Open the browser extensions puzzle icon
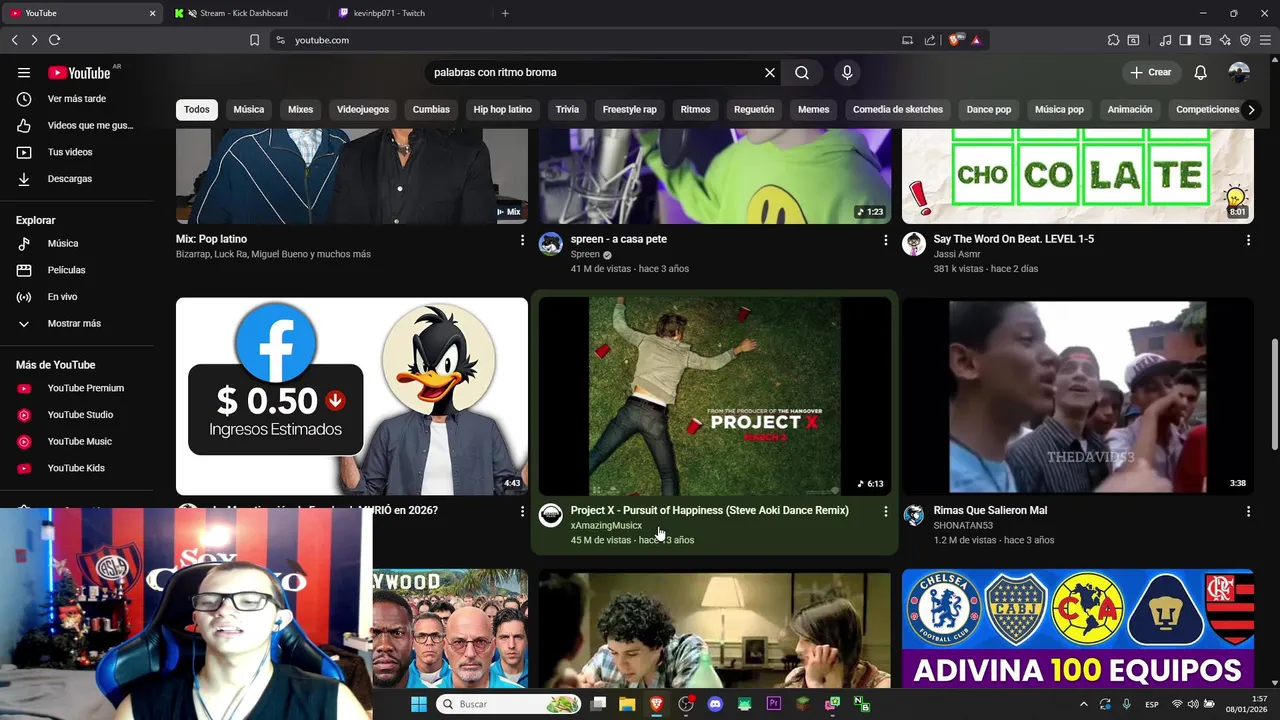The image size is (1280, 720). [1113, 40]
